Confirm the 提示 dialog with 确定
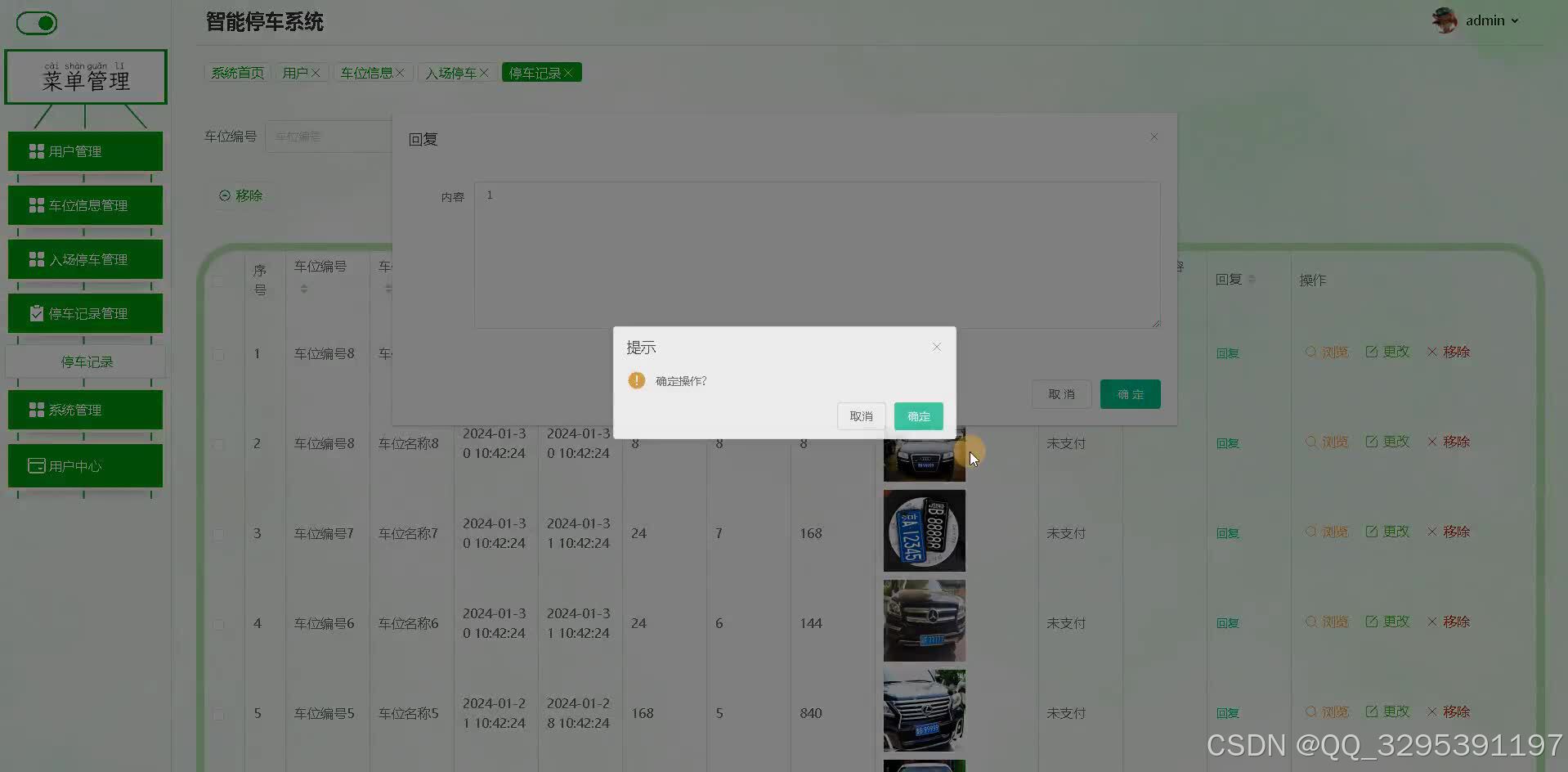Image resolution: width=1568 pixels, height=772 pixels. click(918, 416)
